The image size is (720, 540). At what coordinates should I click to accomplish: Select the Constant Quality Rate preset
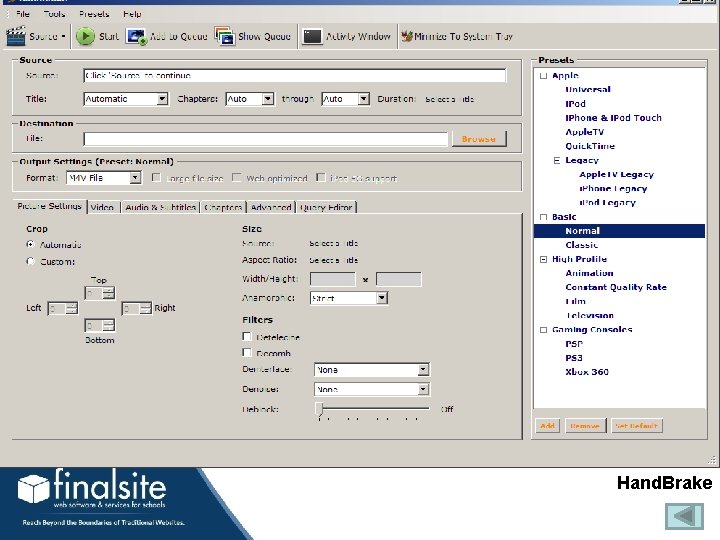[x=616, y=287]
